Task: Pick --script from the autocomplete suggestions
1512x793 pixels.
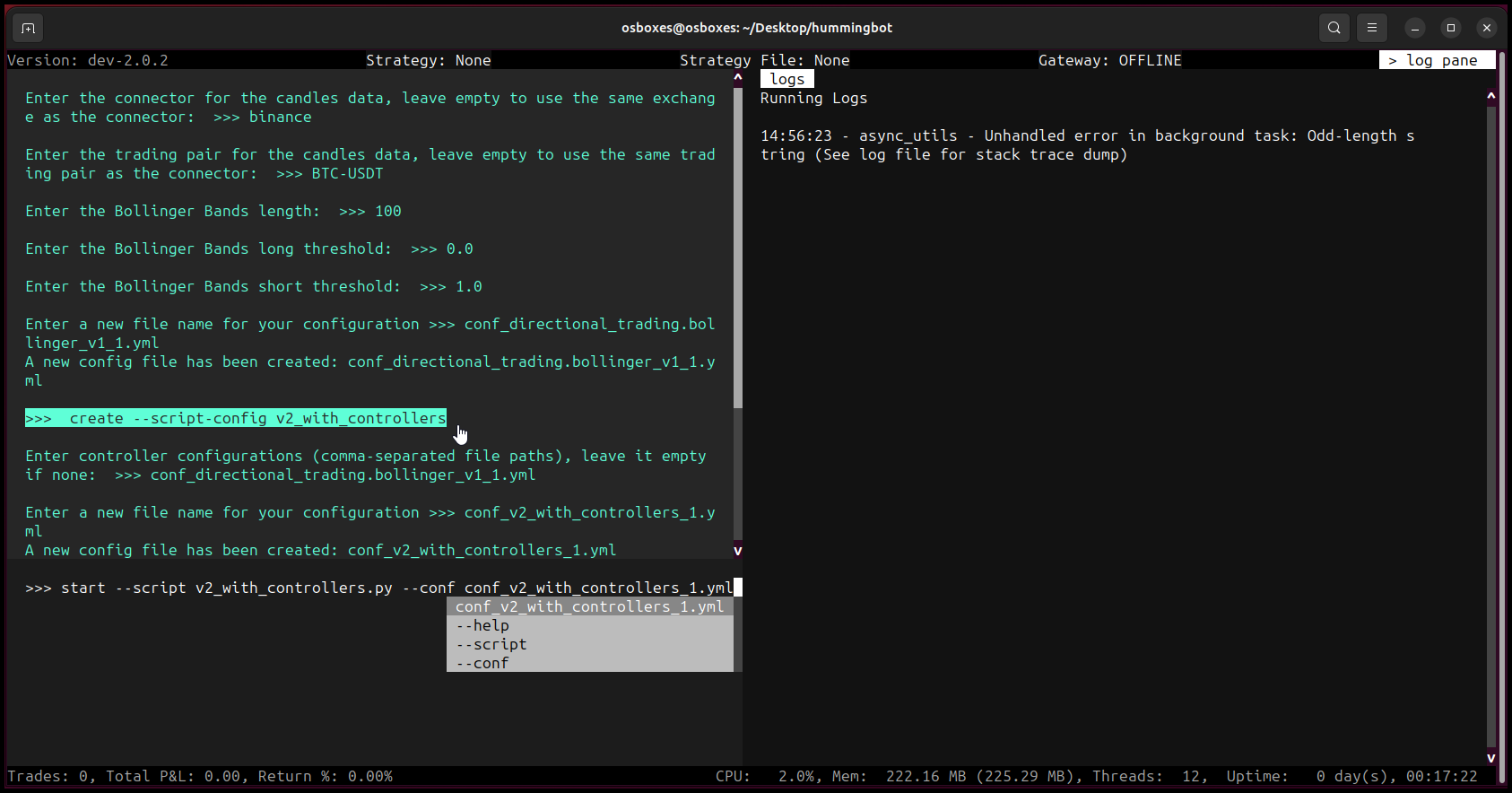Action: [491, 644]
